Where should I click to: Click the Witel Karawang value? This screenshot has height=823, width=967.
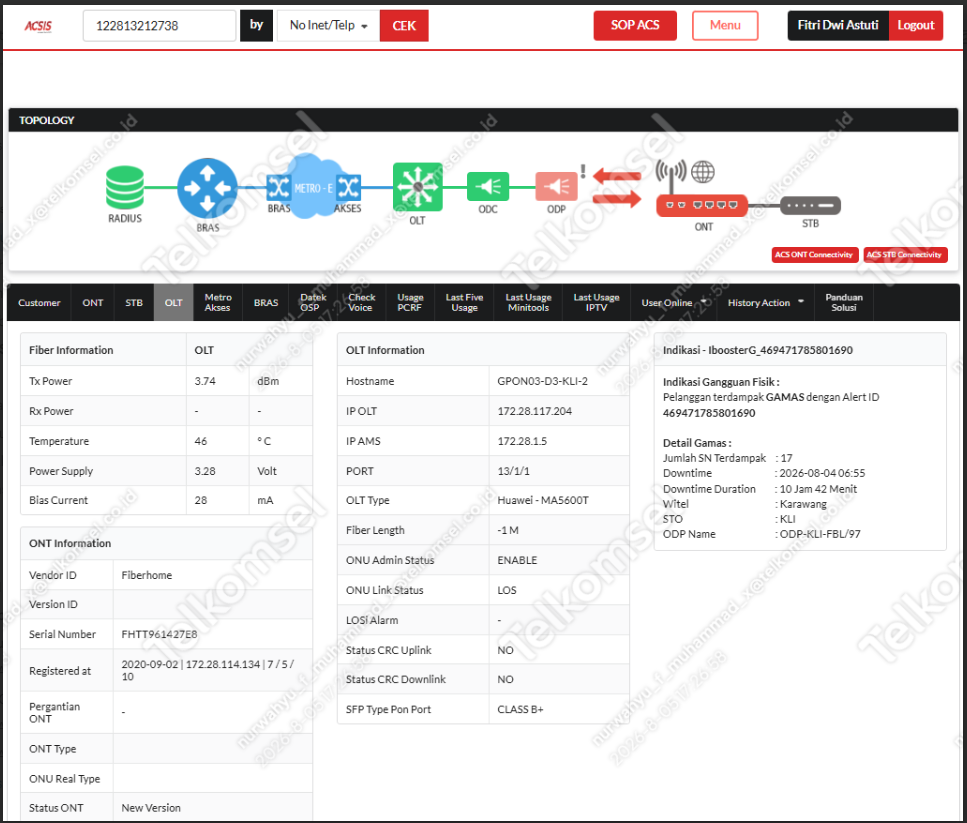(x=803, y=504)
